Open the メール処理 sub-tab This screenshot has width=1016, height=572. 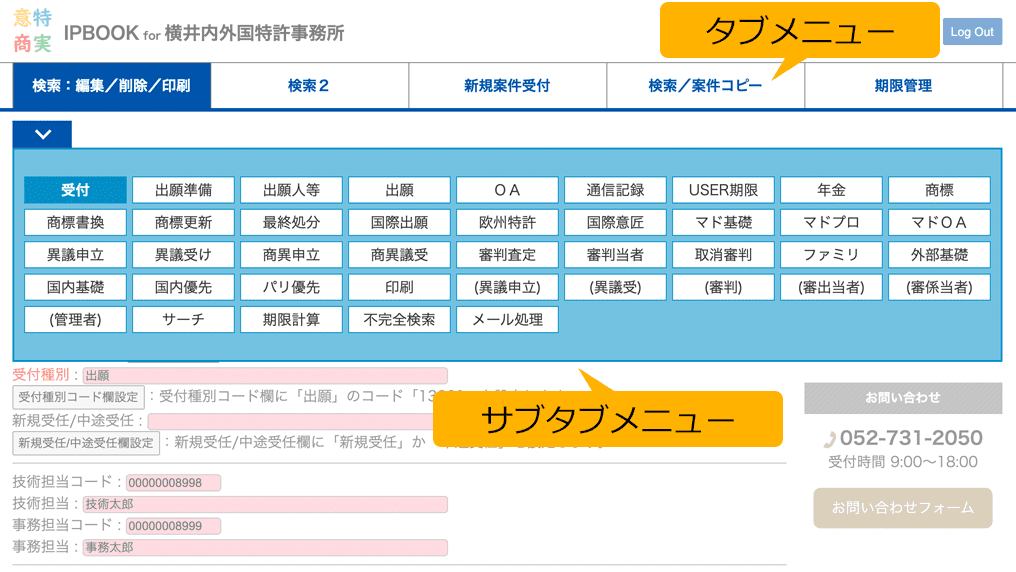click(x=507, y=320)
